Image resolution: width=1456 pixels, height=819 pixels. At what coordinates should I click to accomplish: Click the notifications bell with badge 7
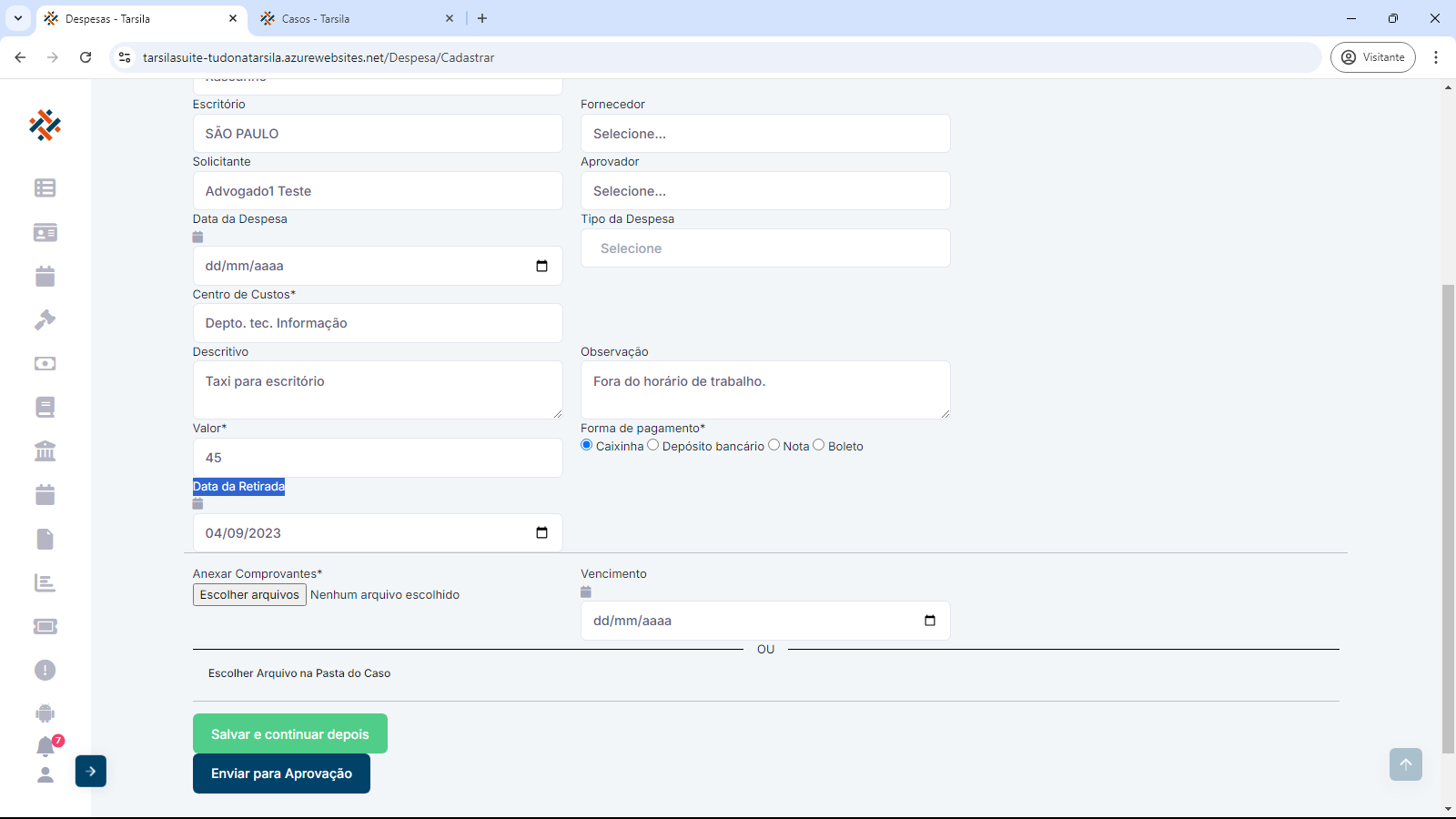(x=45, y=746)
